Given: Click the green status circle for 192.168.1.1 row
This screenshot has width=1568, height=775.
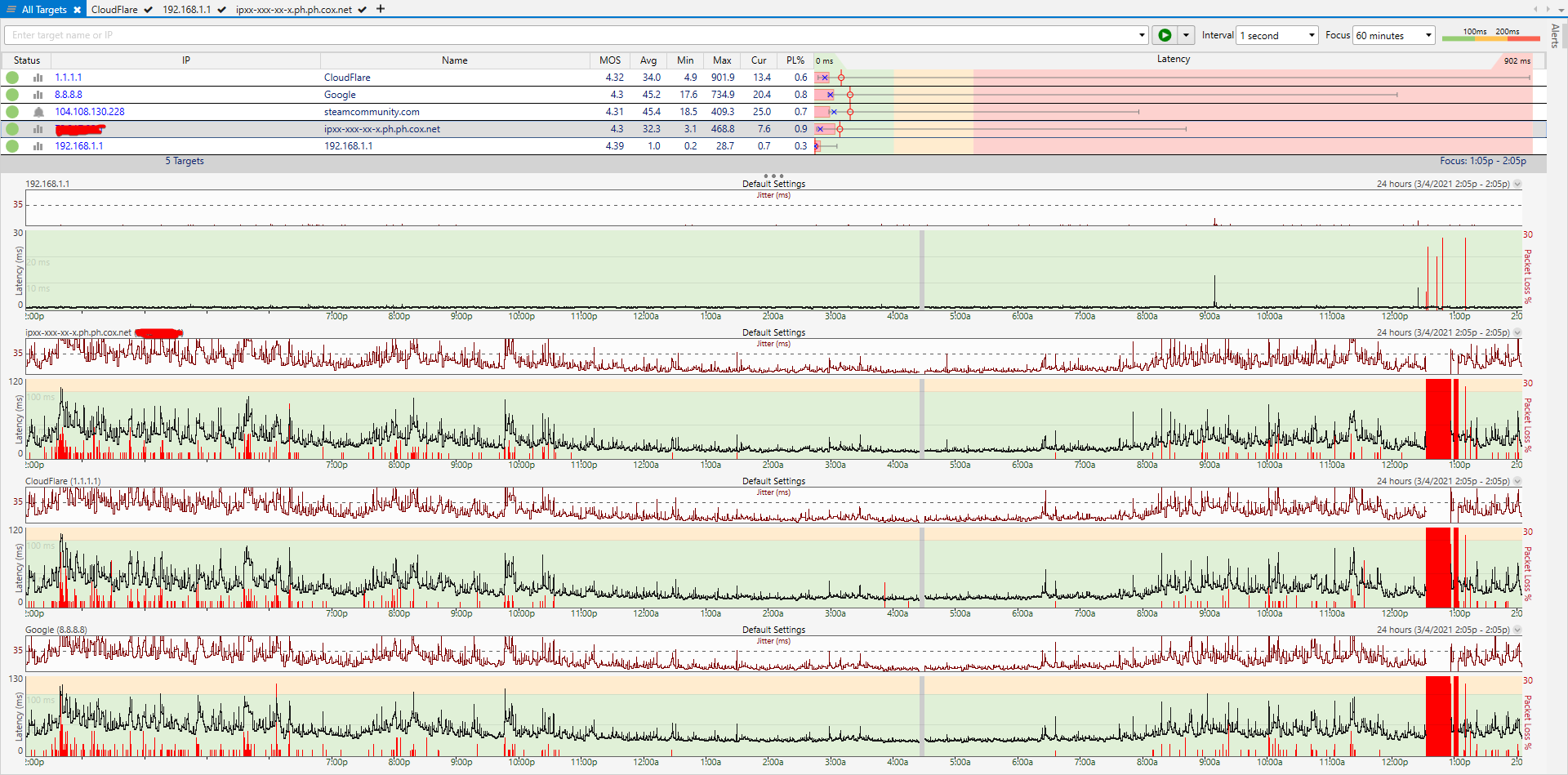Looking at the screenshot, I should pyautogui.click(x=12, y=146).
